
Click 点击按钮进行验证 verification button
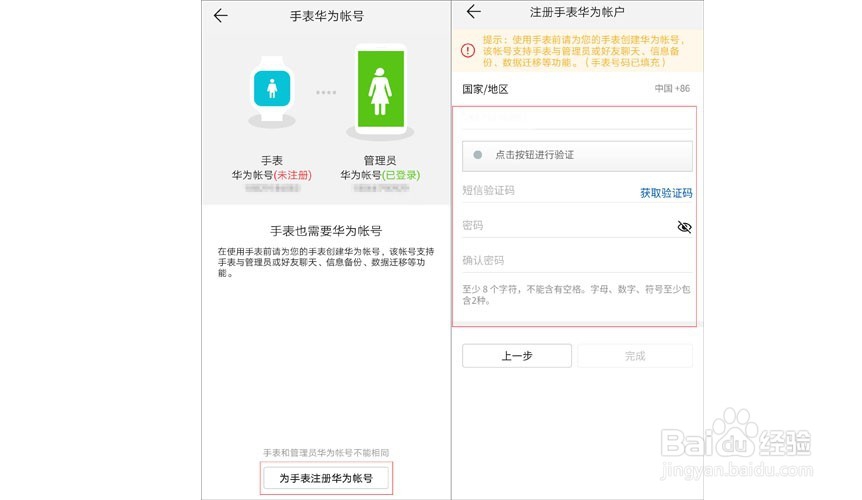(577, 155)
